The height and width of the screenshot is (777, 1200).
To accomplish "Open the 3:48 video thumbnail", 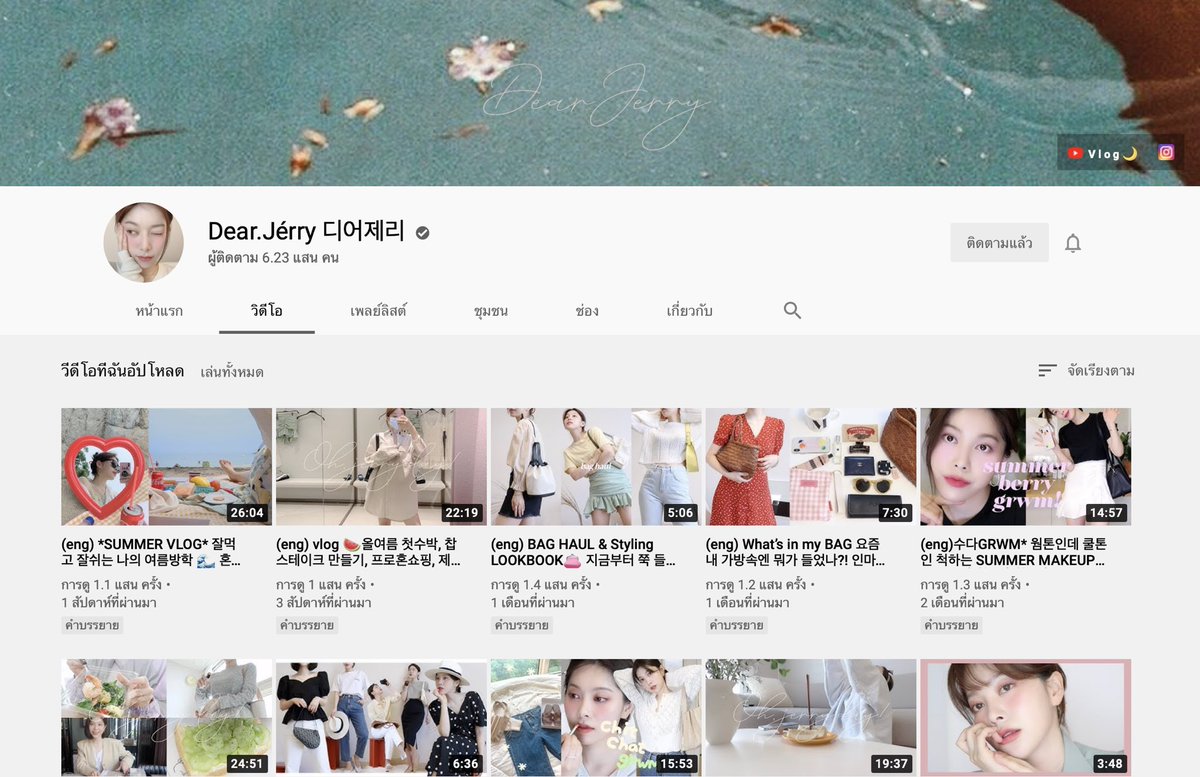I will pyautogui.click(x=1026, y=718).
